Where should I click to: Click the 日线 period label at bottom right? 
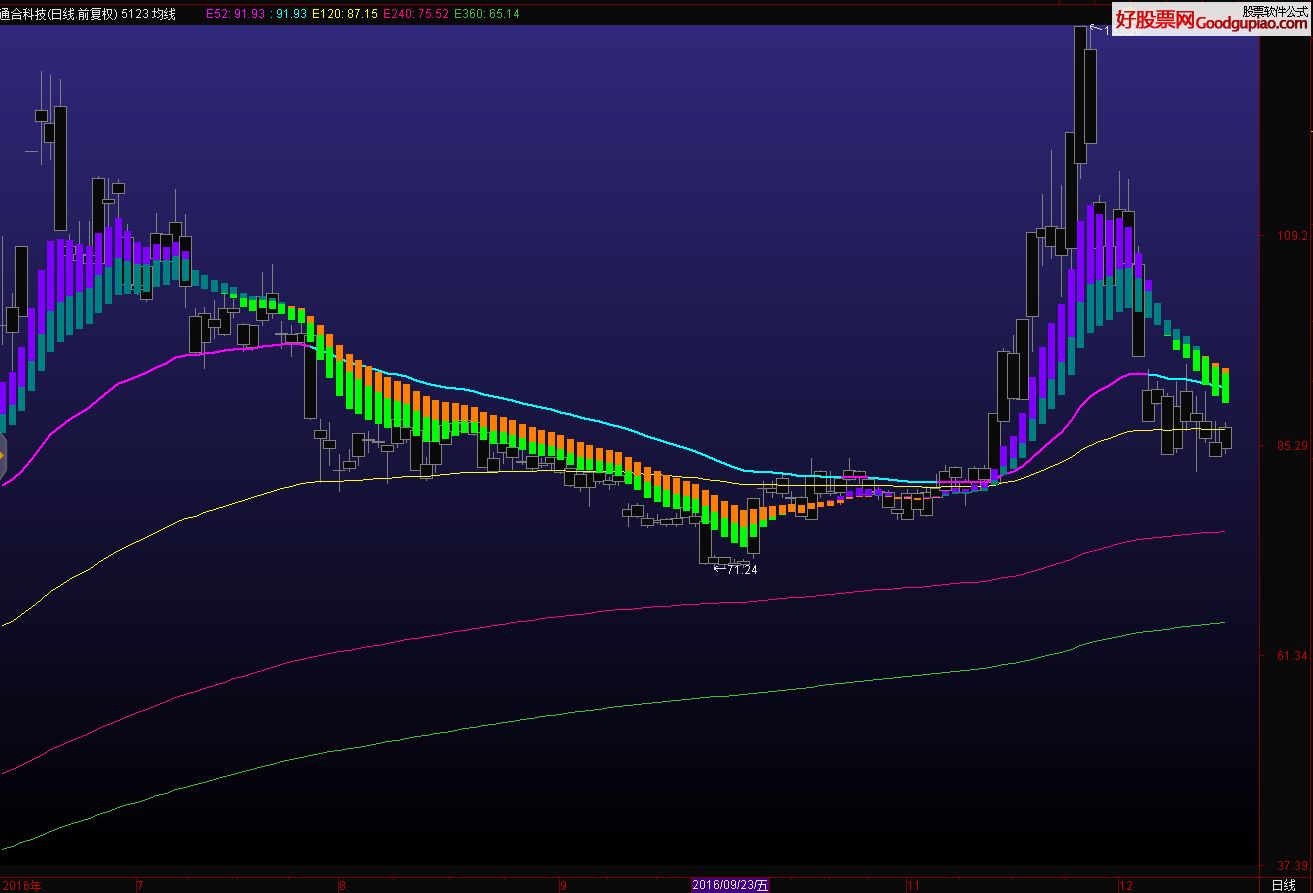(1283, 885)
